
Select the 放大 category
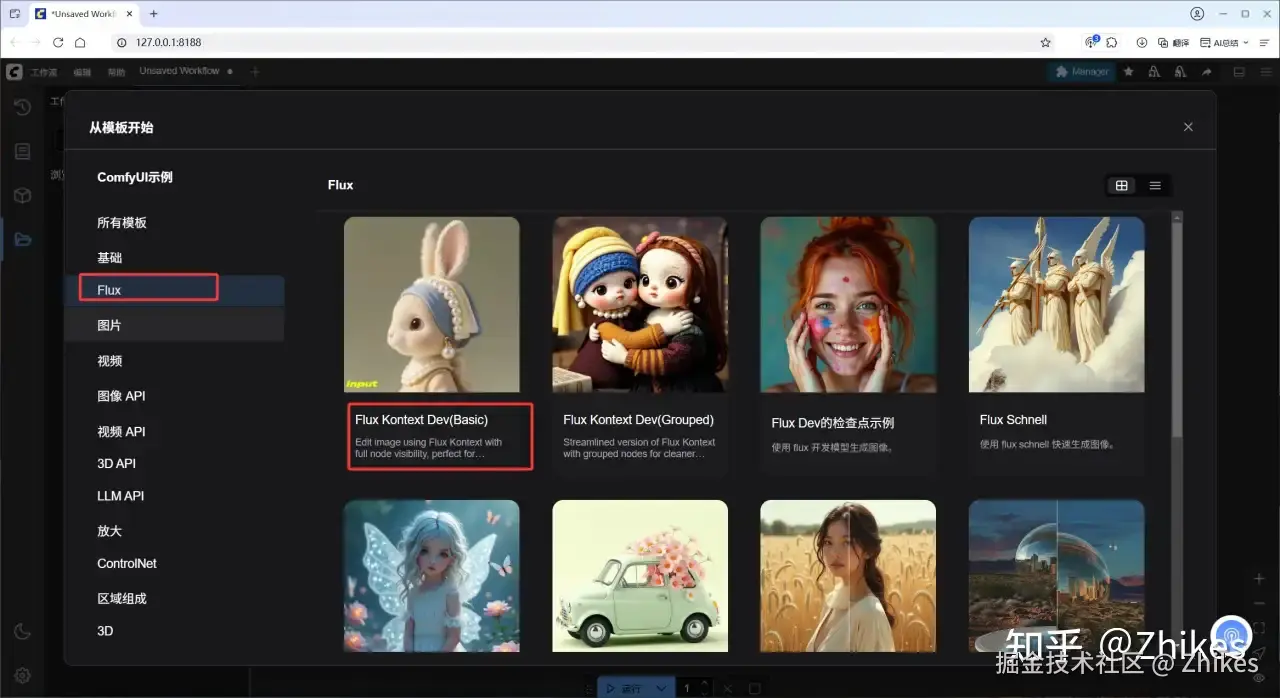[x=174, y=531]
